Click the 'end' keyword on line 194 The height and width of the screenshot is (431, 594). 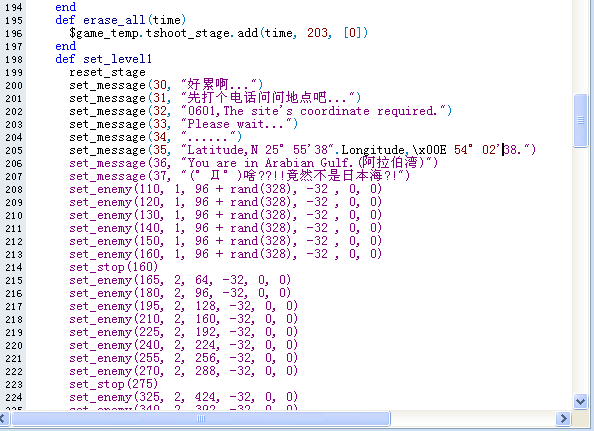click(66, 7)
